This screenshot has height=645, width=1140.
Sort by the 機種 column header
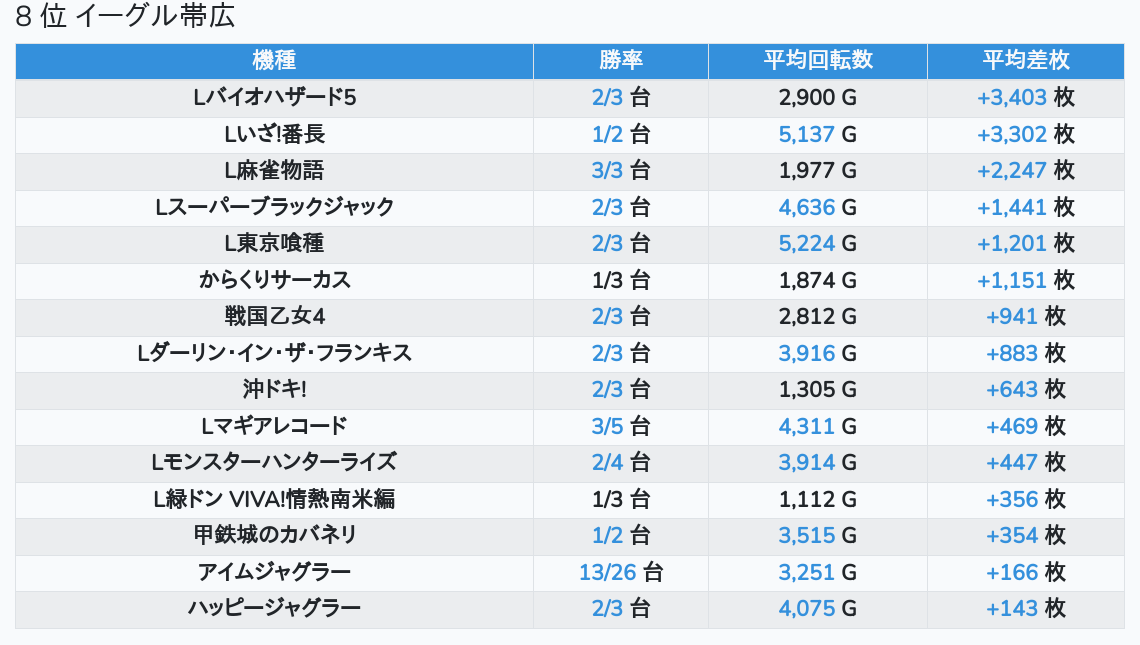click(x=274, y=60)
